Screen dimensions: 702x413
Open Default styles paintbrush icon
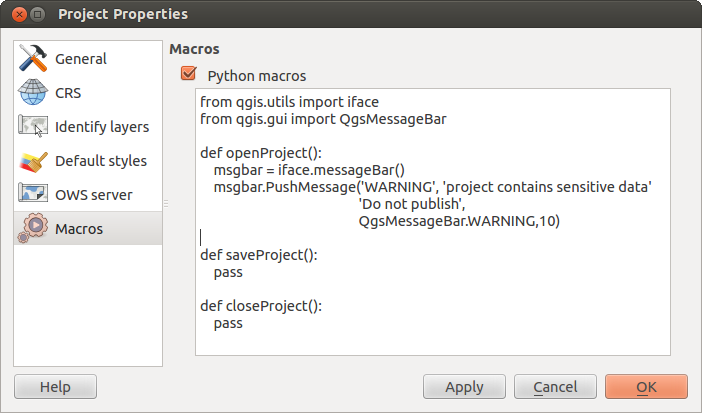(x=33, y=161)
